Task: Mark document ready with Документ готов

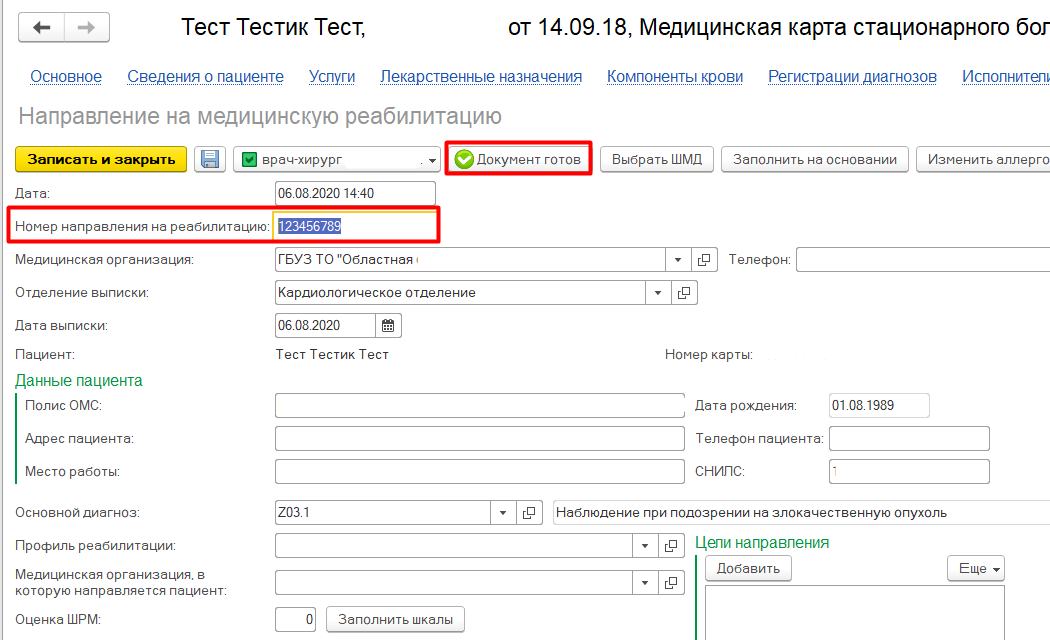Action: click(x=518, y=160)
